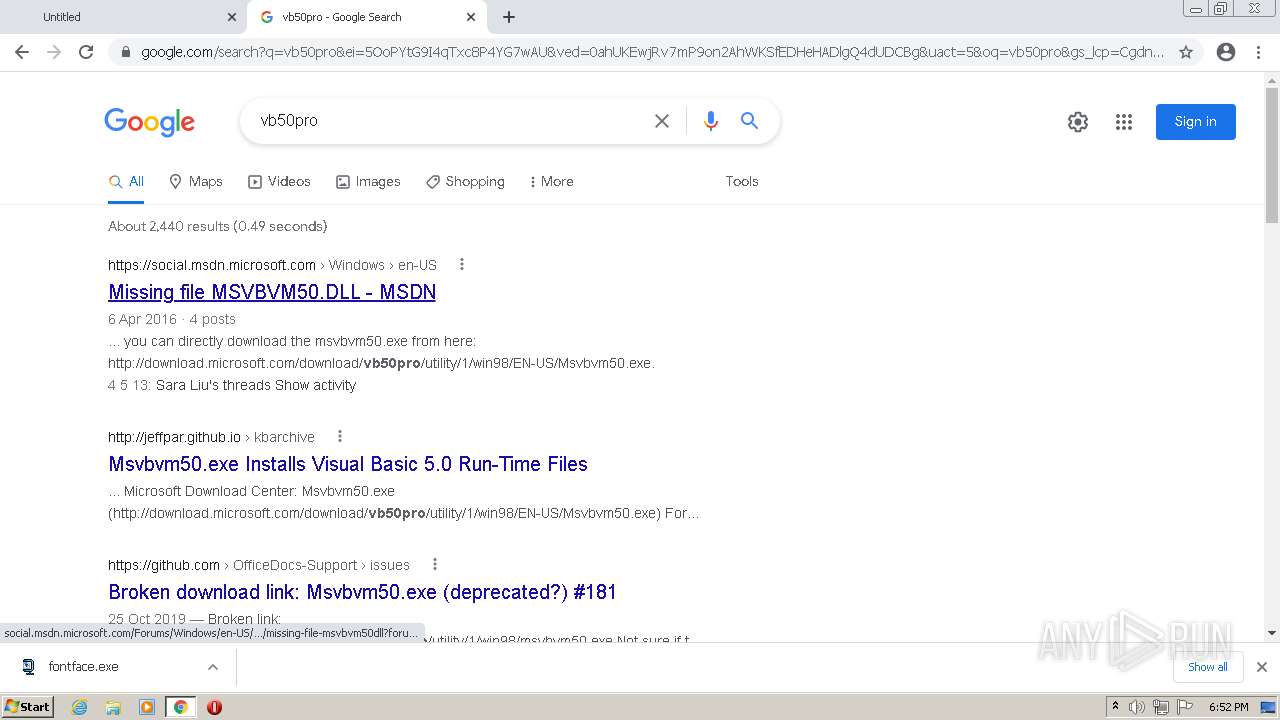Image resolution: width=1280 pixels, height=720 pixels.
Task: Open the Windows Start menu
Action: (28, 707)
